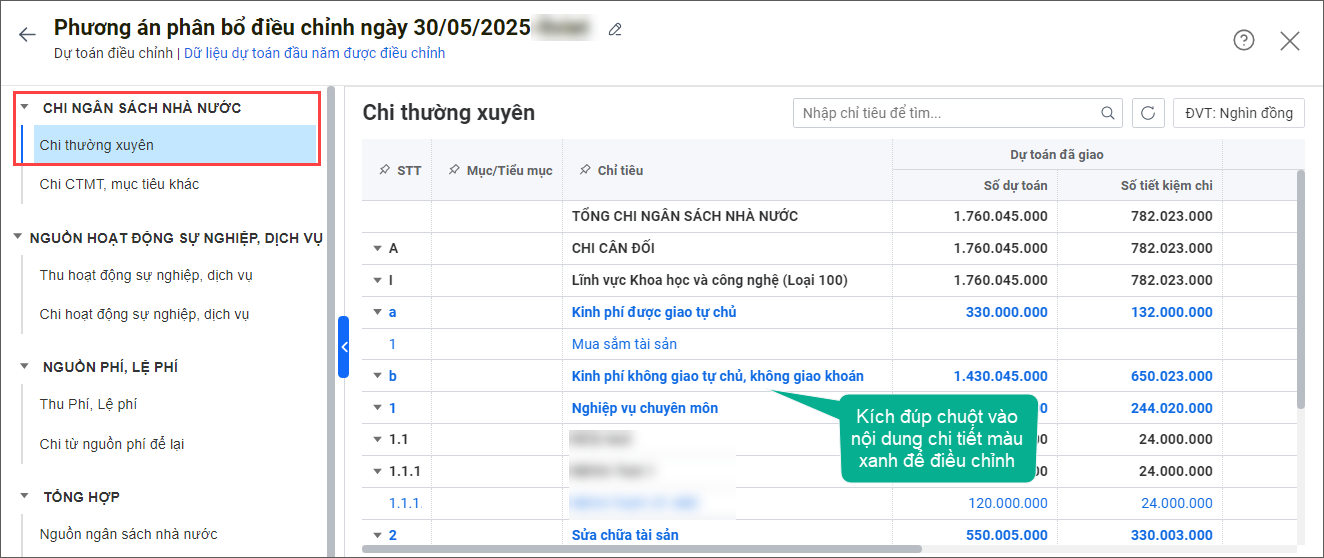1324x558 pixels.
Task: Pin the Mục/Tiểu mục column
Action: [455, 171]
